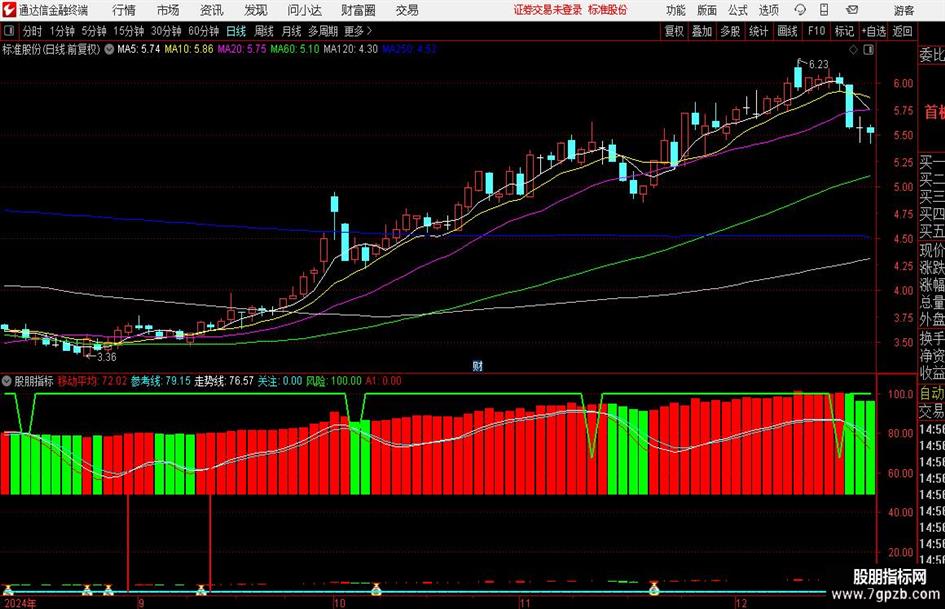The height and width of the screenshot is (609, 945).
Task: Open 多周期 multi-period view
Action: coord(323,31)
